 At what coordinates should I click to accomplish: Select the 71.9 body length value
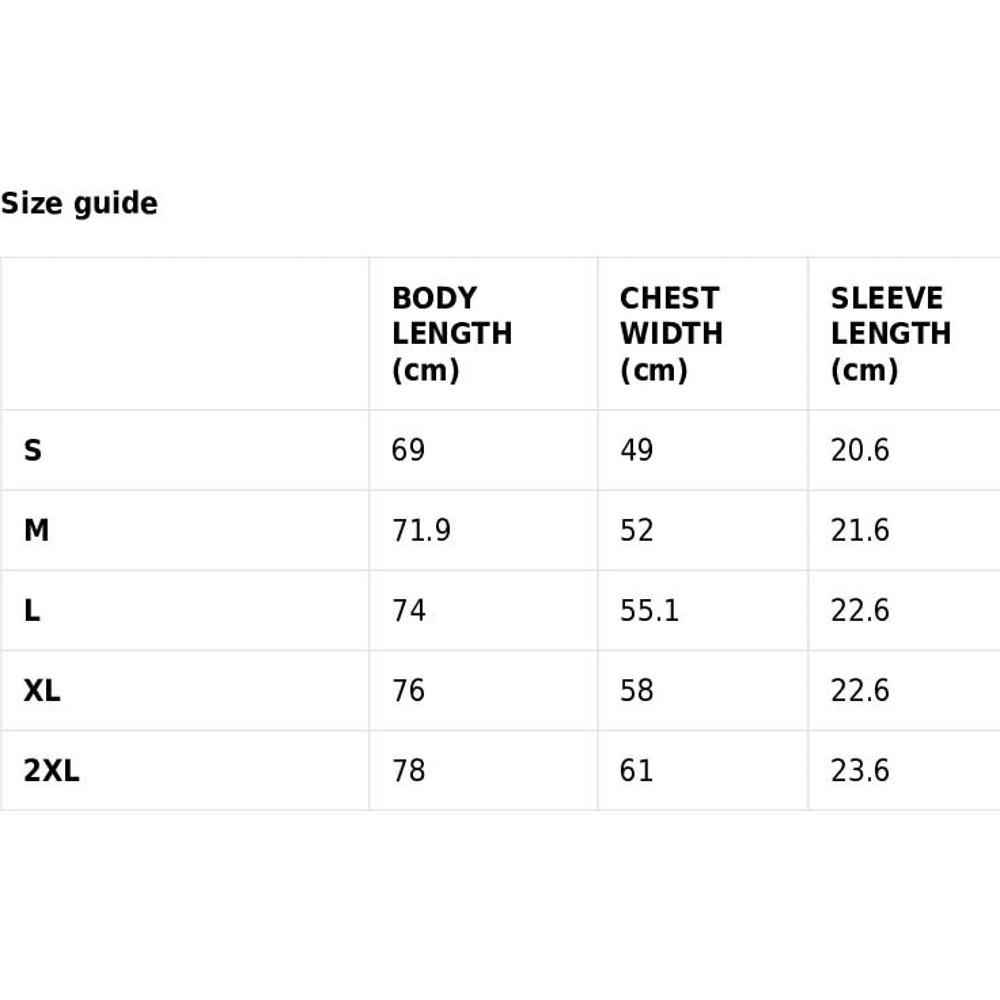tap(421, 531)
